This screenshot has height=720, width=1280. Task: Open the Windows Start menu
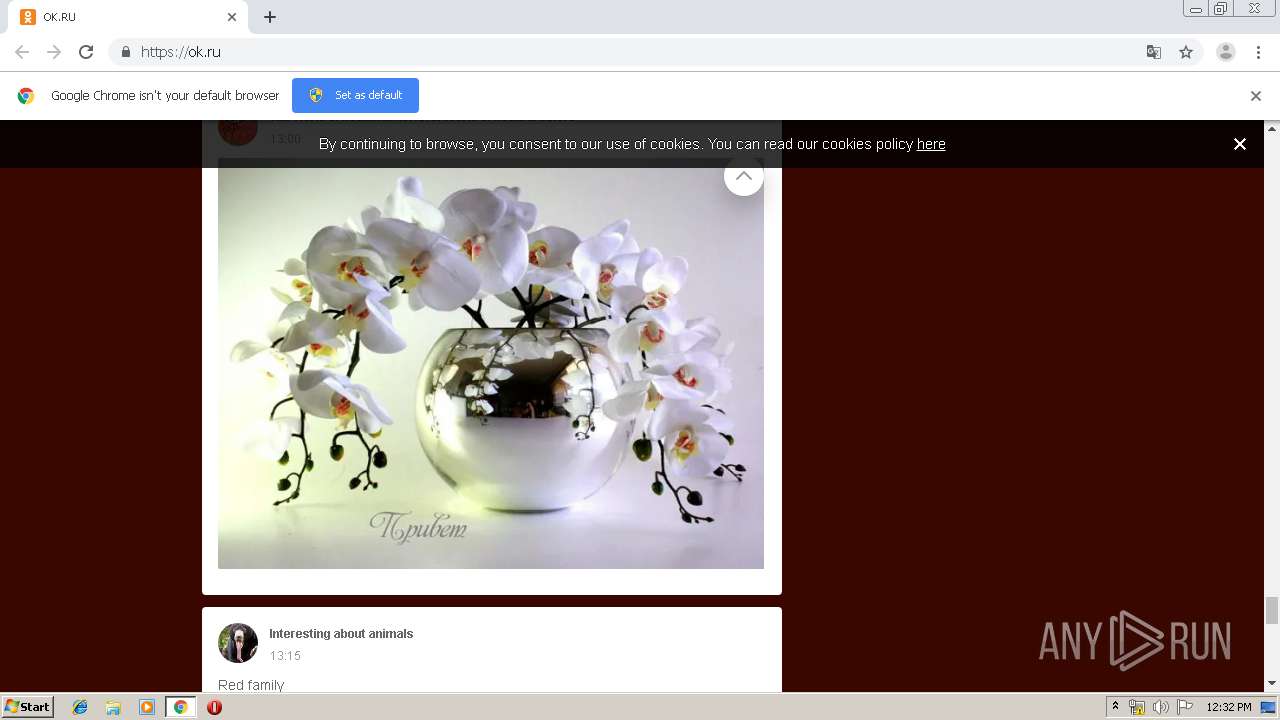[27, 707]
